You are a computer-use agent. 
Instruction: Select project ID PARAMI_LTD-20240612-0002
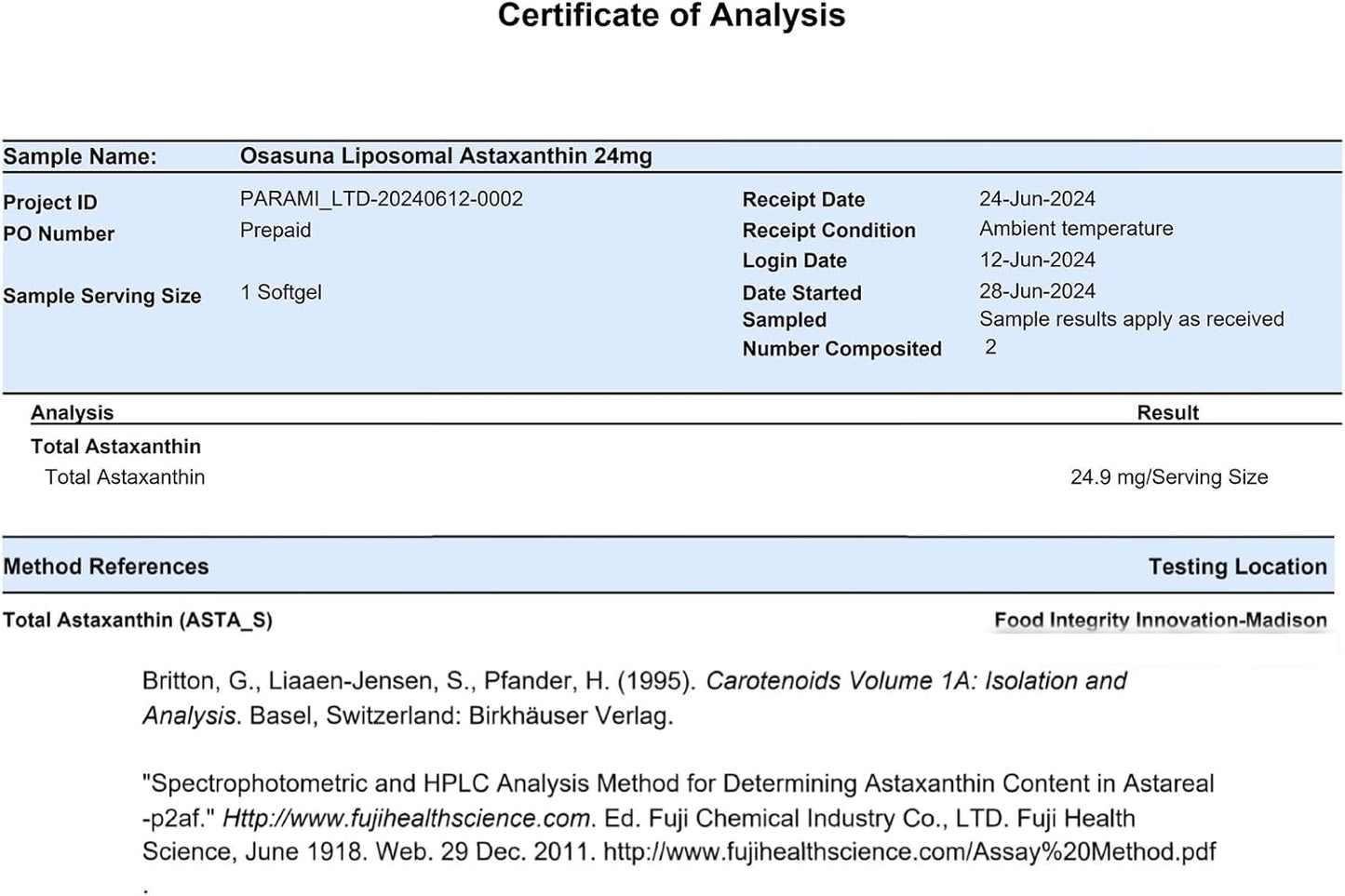[382, 198]
